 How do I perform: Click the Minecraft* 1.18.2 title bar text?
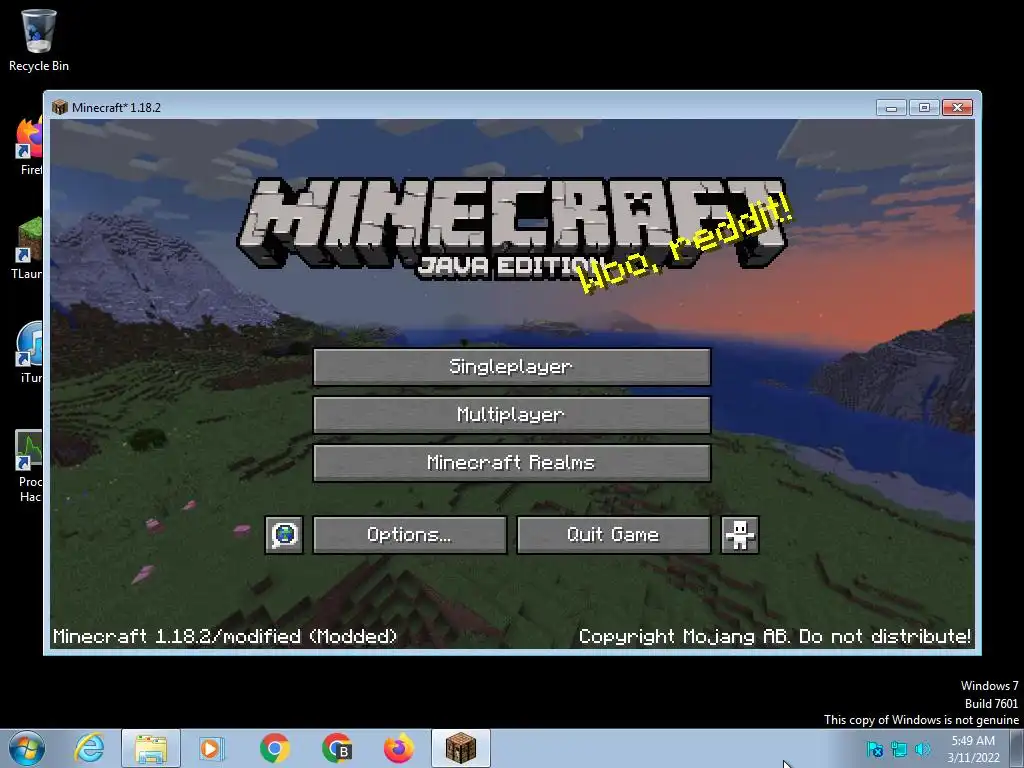(116, 108)
